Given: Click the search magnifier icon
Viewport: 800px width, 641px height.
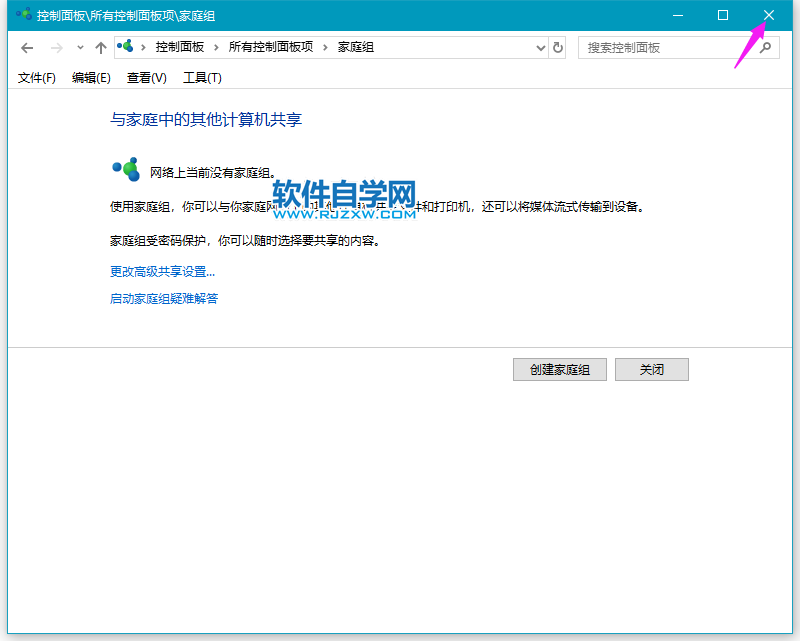Looking at the screenshot, I should tap(766, 47).
